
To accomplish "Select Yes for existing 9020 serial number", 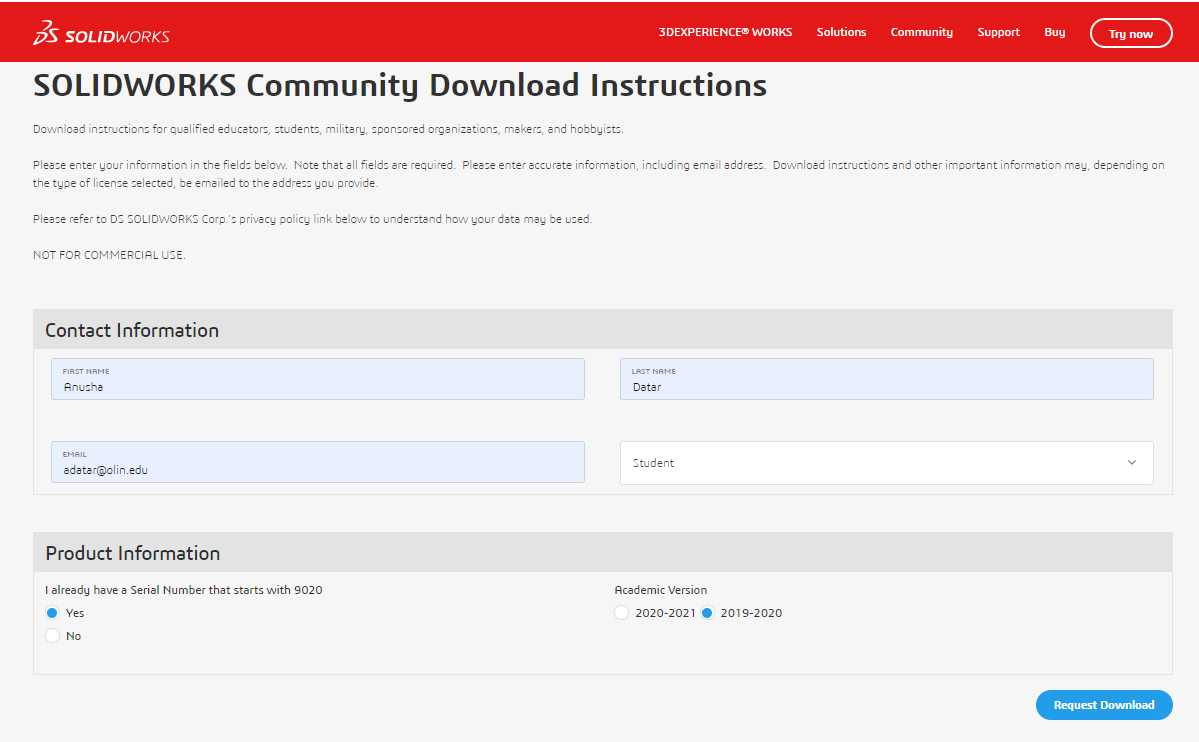I will (53, 613).
